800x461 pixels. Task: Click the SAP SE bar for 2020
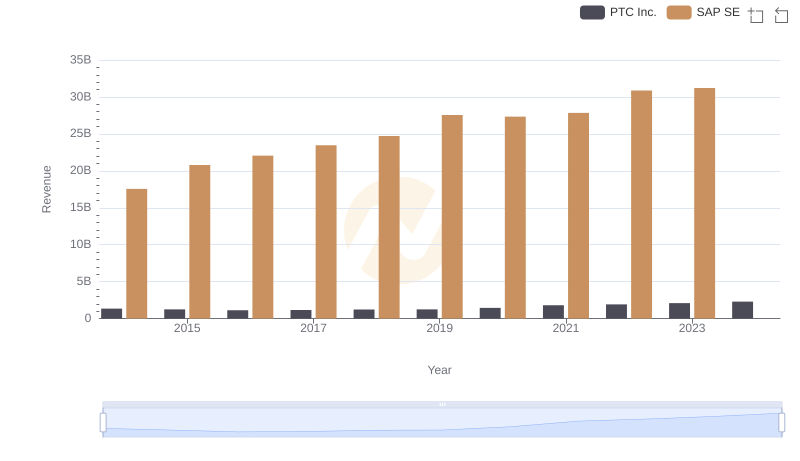515,217
